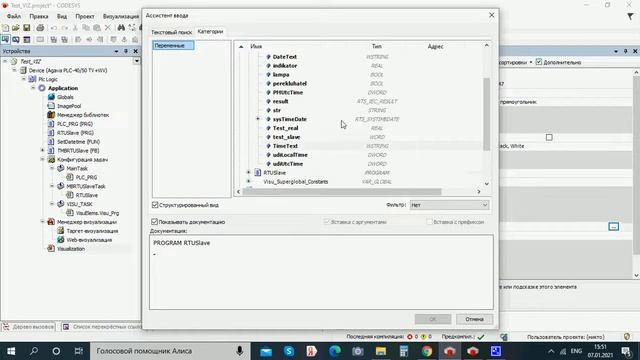
Task: Click the Redo toolbar icon
Action: [x=64, y=28]
